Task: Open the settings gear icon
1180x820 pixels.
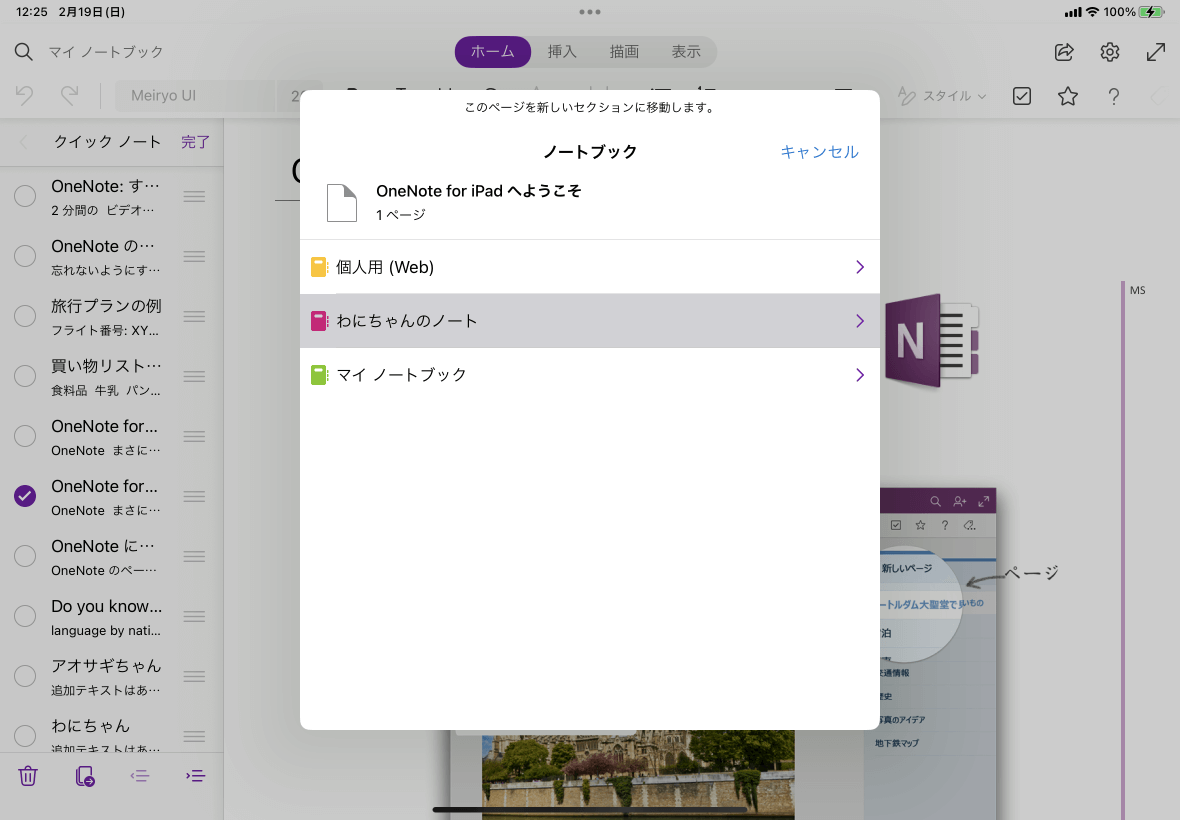Action: (x=1109, y=52)
